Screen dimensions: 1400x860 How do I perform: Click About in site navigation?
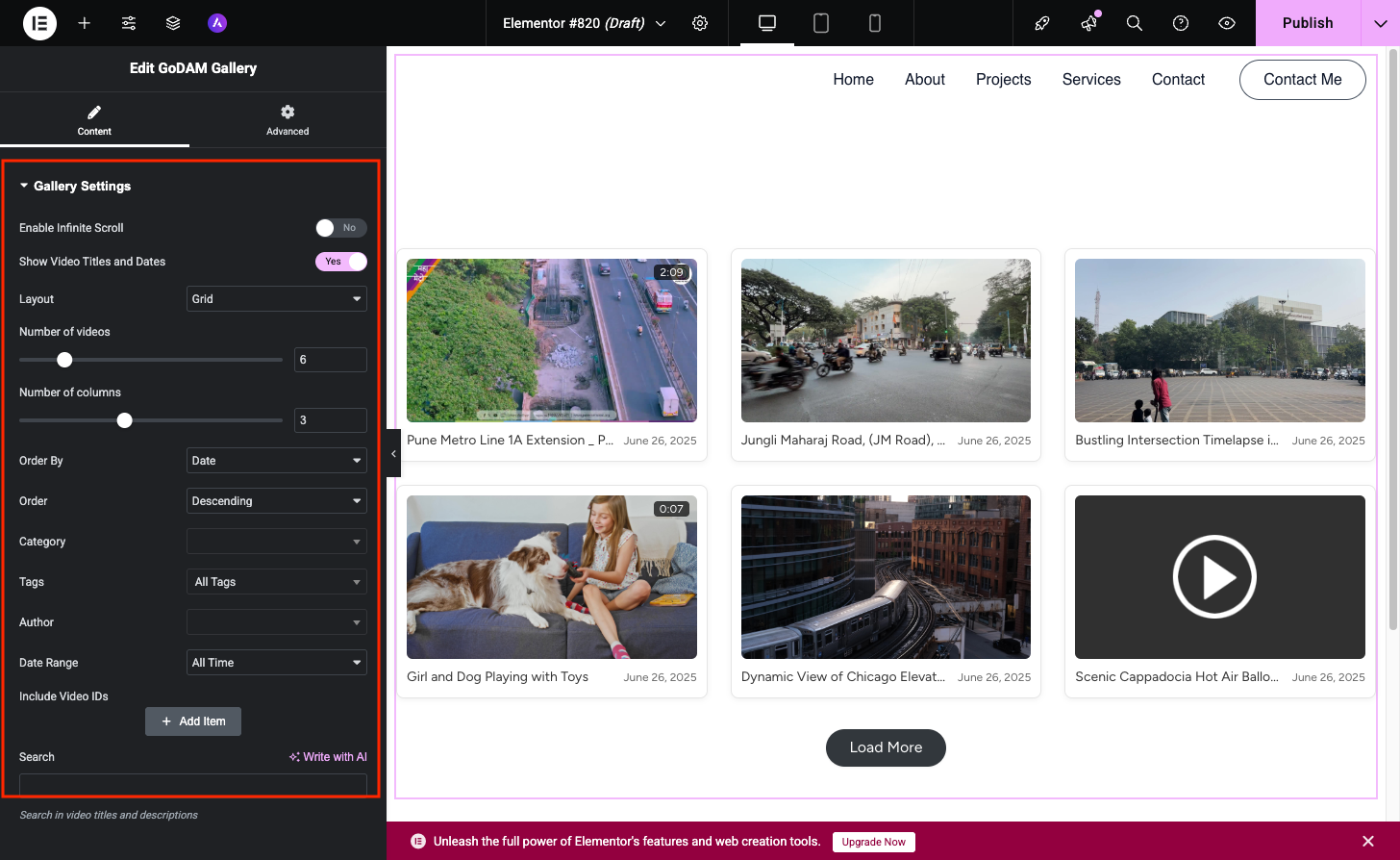tap(925, 80)
